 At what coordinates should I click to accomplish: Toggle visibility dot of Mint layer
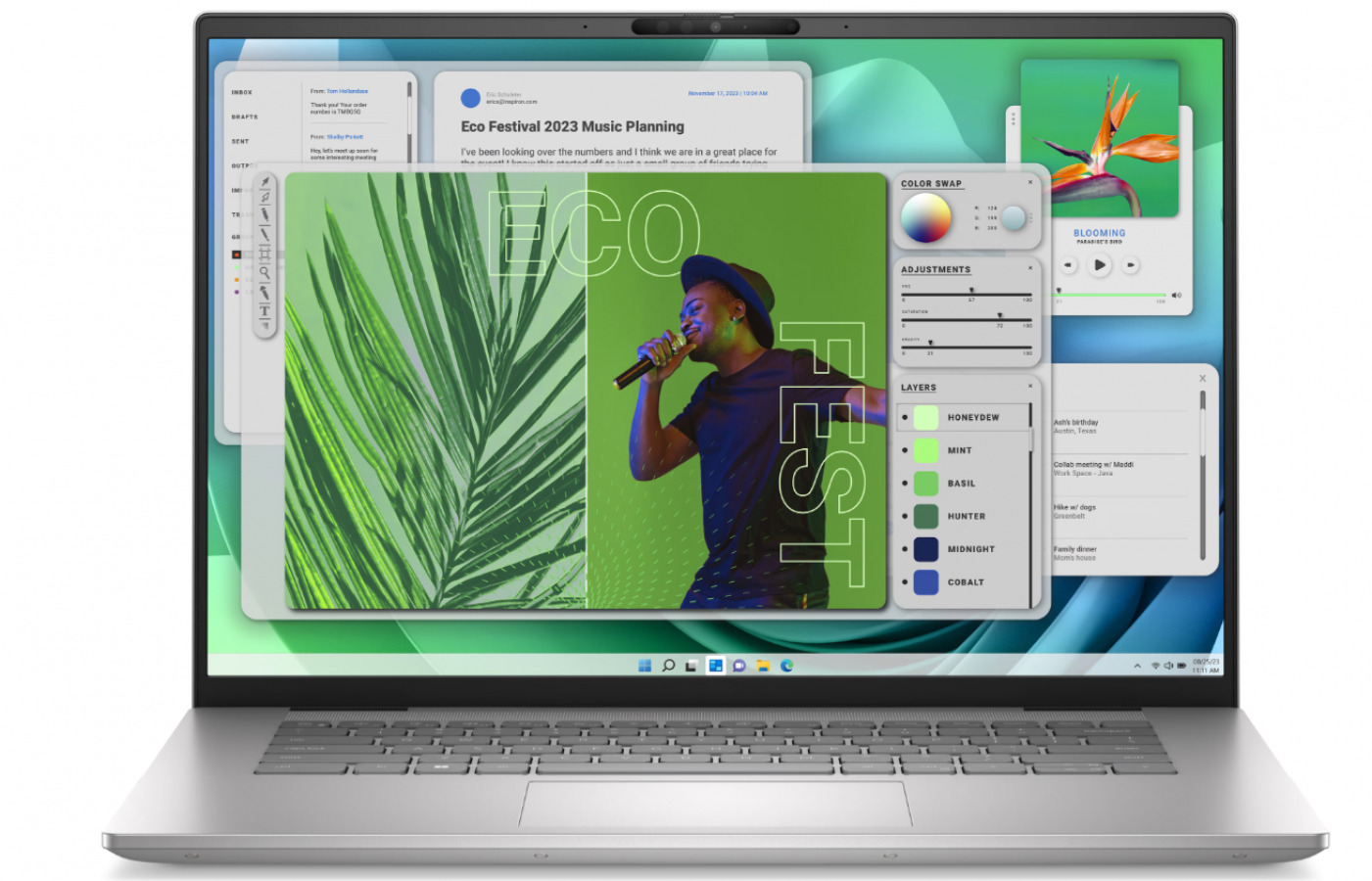[x=904, y=450]
